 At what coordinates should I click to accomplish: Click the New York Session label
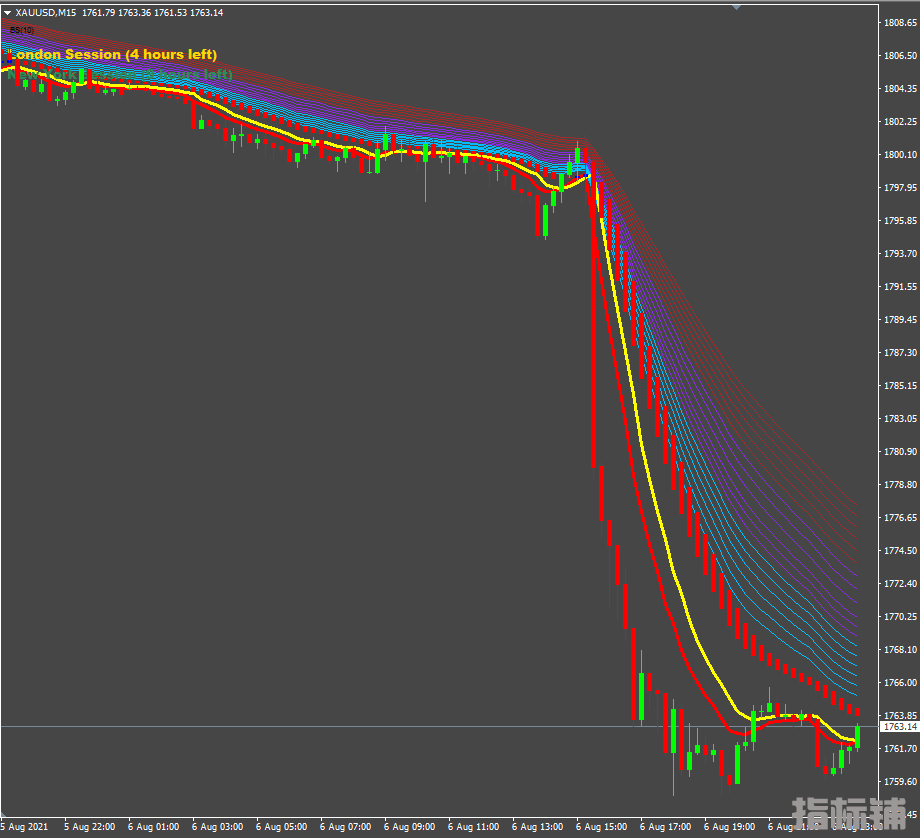(120, 75)
